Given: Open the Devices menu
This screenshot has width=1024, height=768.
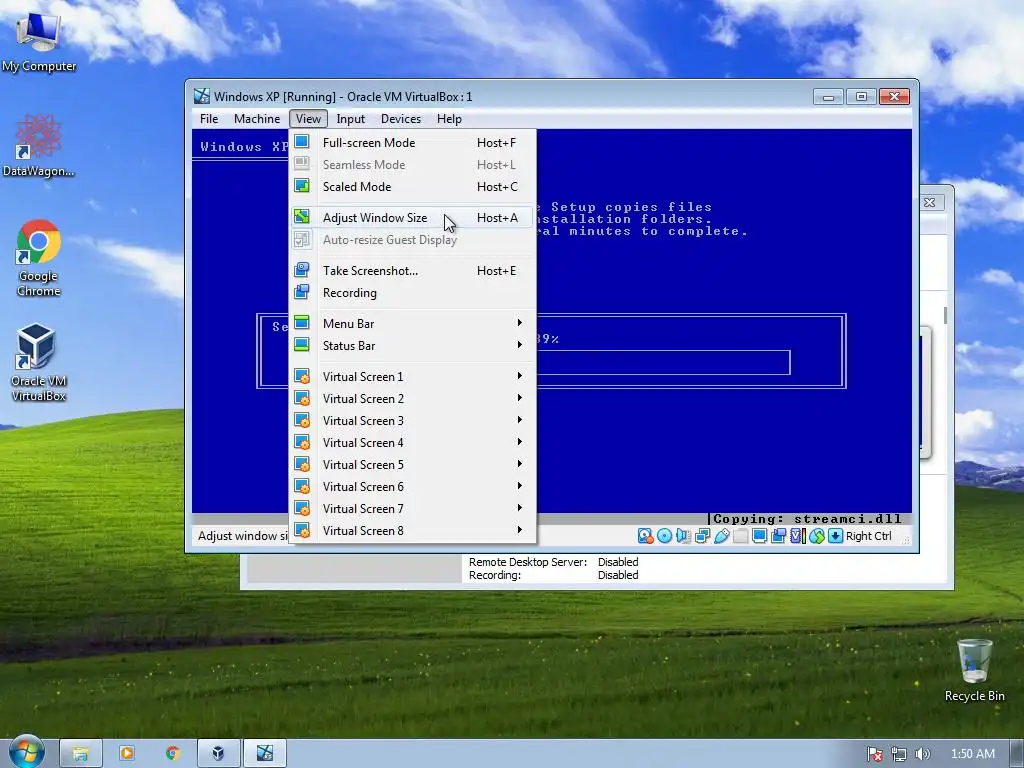Looking at the screenshot, I should 401,119.
